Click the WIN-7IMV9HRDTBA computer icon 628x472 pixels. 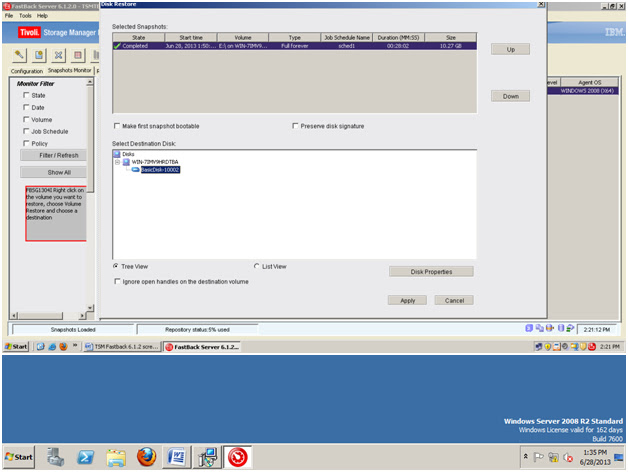tap(126, 161)
